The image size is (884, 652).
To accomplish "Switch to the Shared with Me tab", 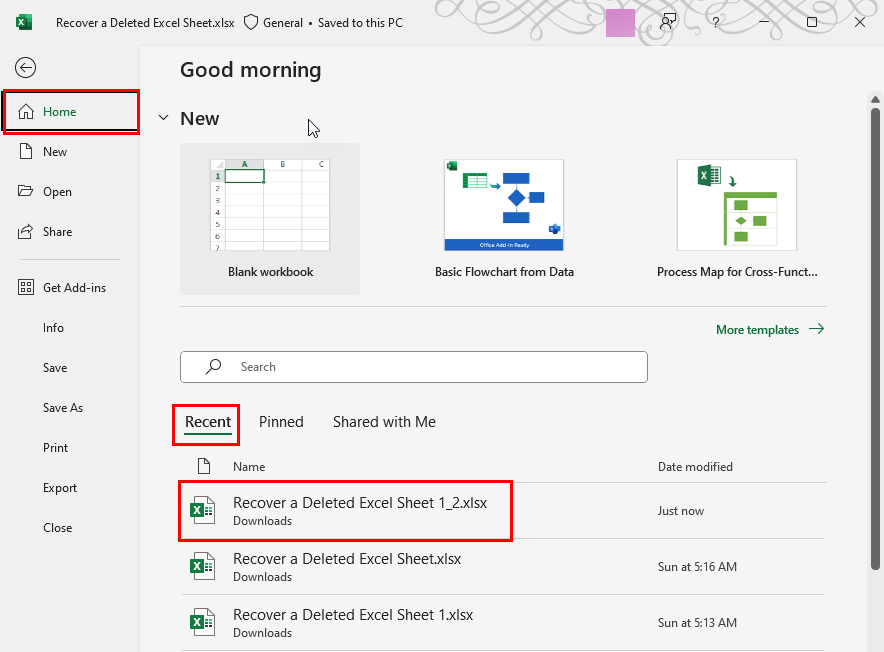I will coord(384,422).
